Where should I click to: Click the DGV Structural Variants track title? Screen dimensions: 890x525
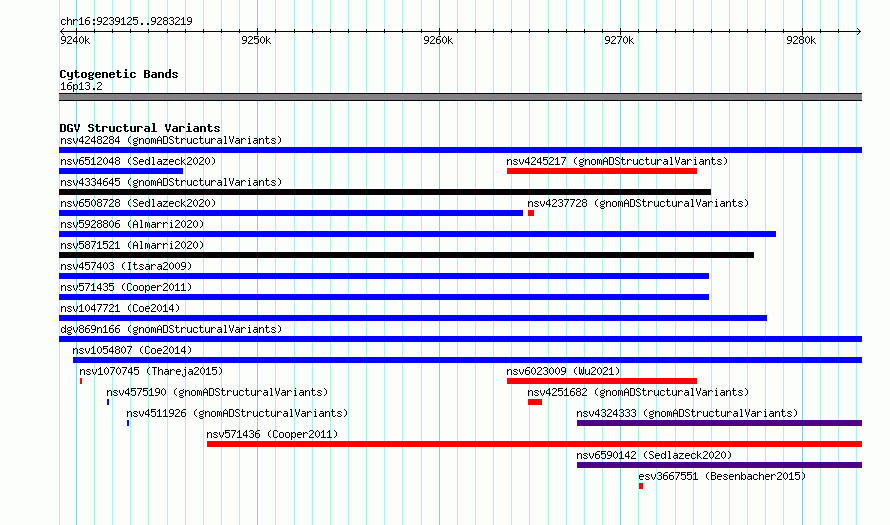pos(140,128)
